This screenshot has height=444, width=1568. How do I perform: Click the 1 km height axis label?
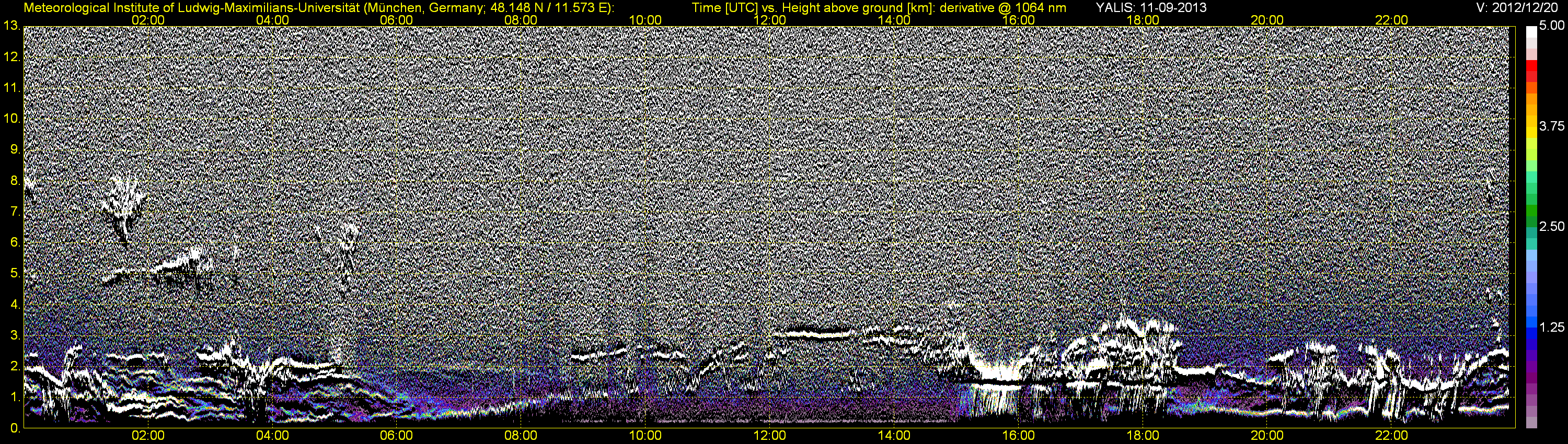pos(15,397)
